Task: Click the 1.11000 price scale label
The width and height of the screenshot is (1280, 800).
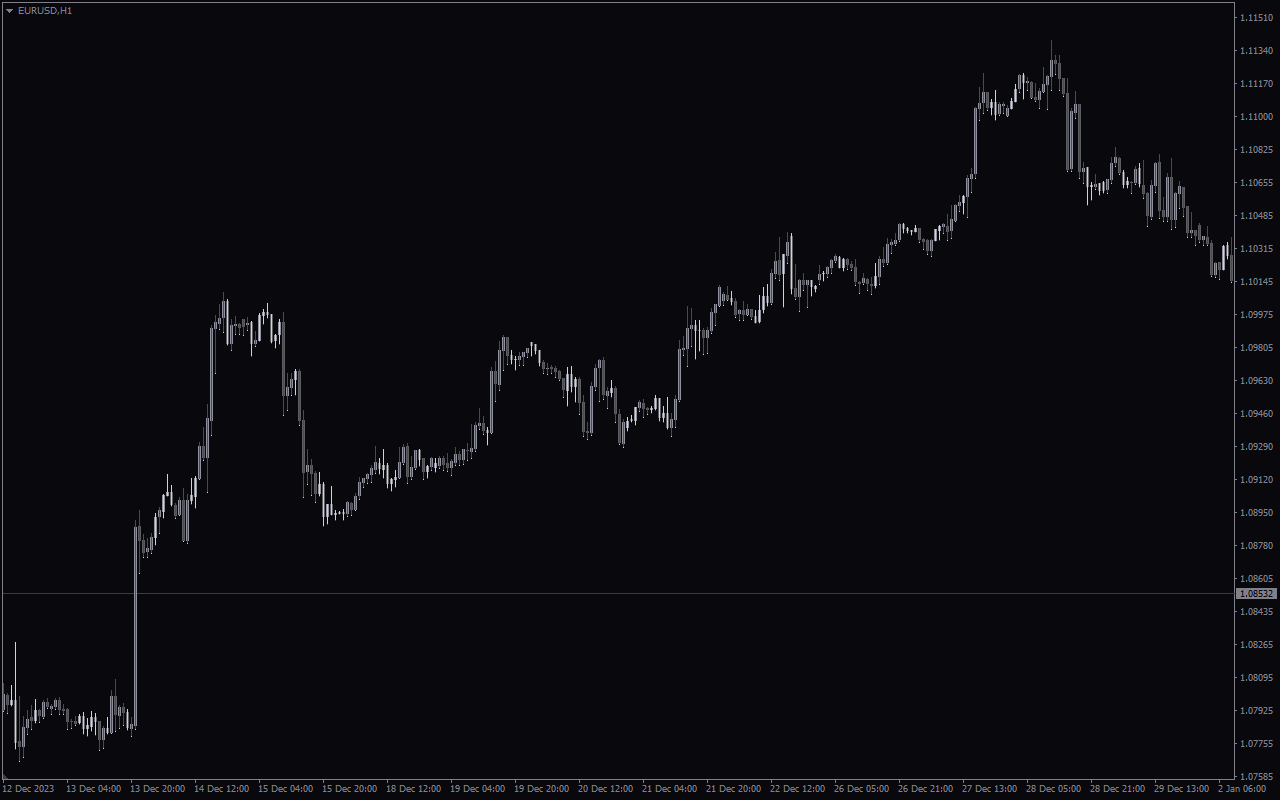Action: pos(1257,116)
